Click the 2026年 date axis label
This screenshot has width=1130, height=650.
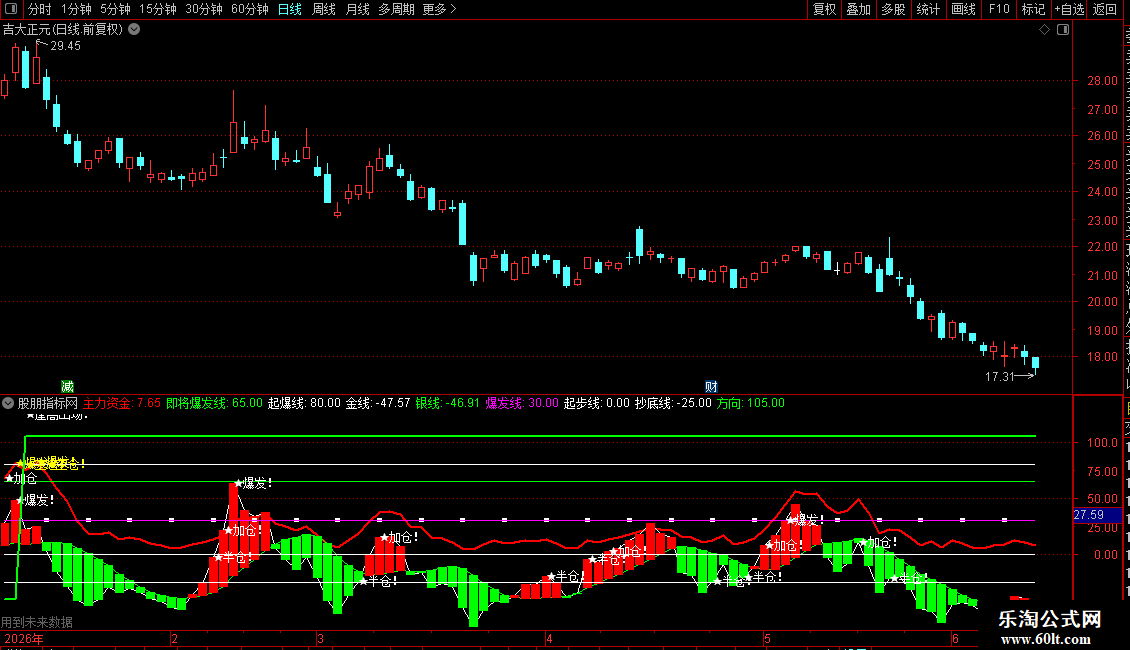pos(24,638)
